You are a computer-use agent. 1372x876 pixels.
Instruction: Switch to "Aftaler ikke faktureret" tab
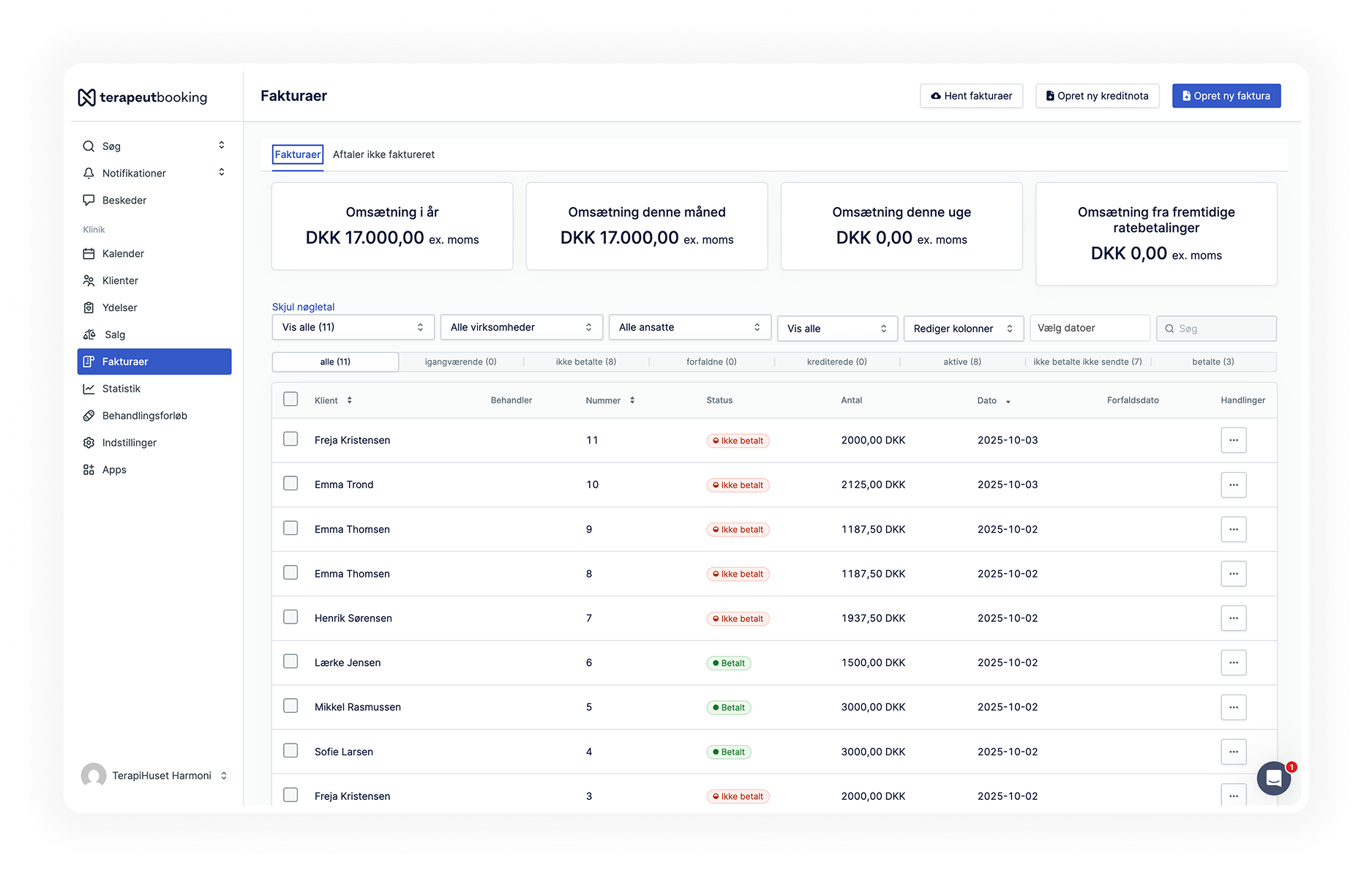383,154
